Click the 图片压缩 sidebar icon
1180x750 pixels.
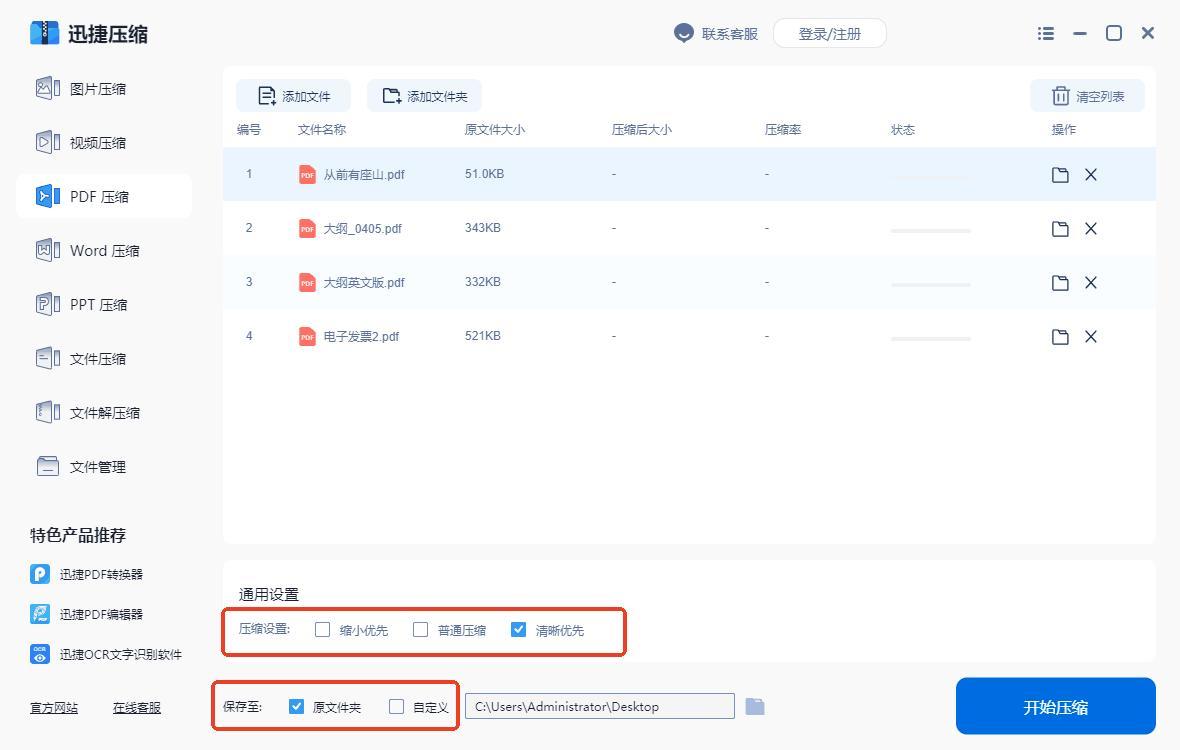click(47, 88)
